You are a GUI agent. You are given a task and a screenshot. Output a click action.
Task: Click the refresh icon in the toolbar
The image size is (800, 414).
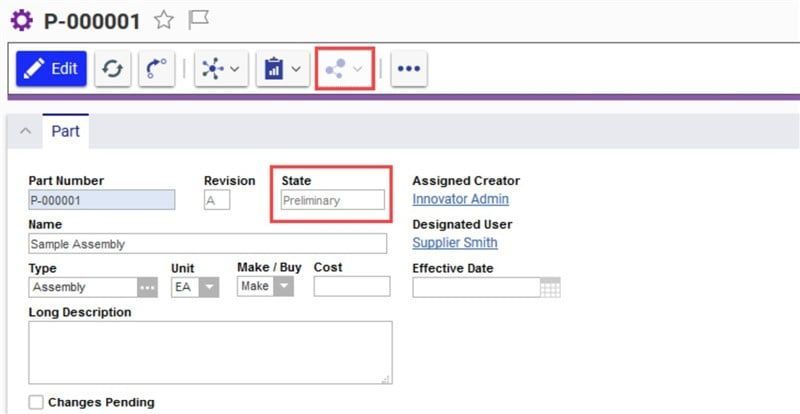click(115, 69)
